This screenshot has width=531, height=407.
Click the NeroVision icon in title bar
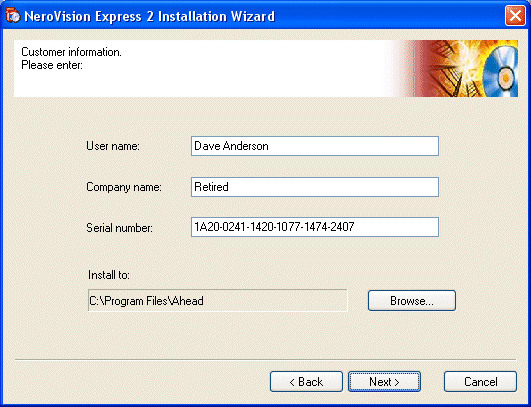(13, 16)
